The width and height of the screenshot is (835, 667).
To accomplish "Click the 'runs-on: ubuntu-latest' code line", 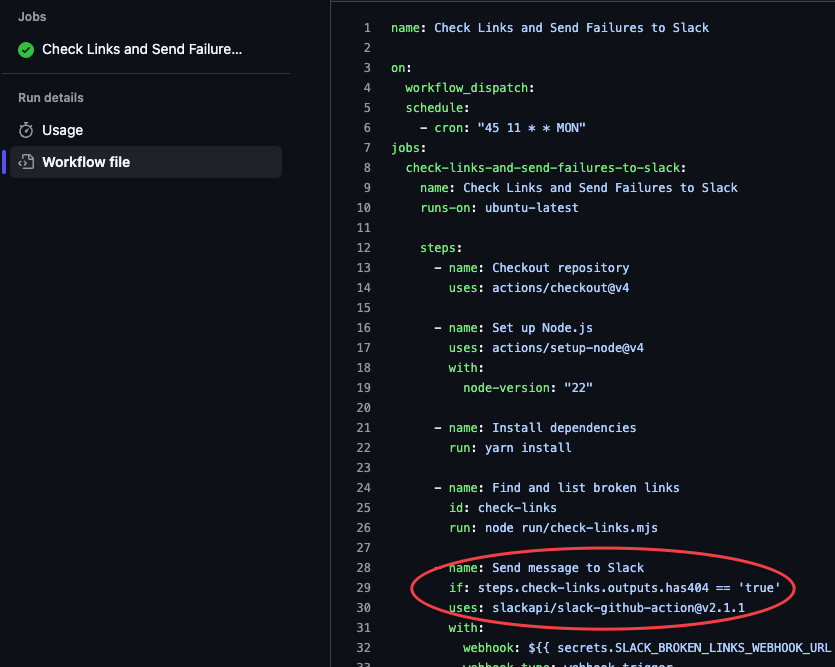I will (499, 208).
